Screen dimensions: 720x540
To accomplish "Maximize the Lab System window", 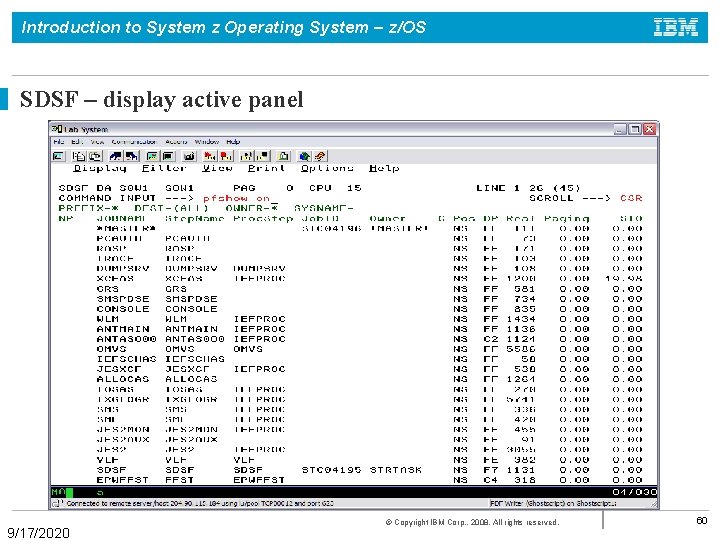I will (635, 129).
